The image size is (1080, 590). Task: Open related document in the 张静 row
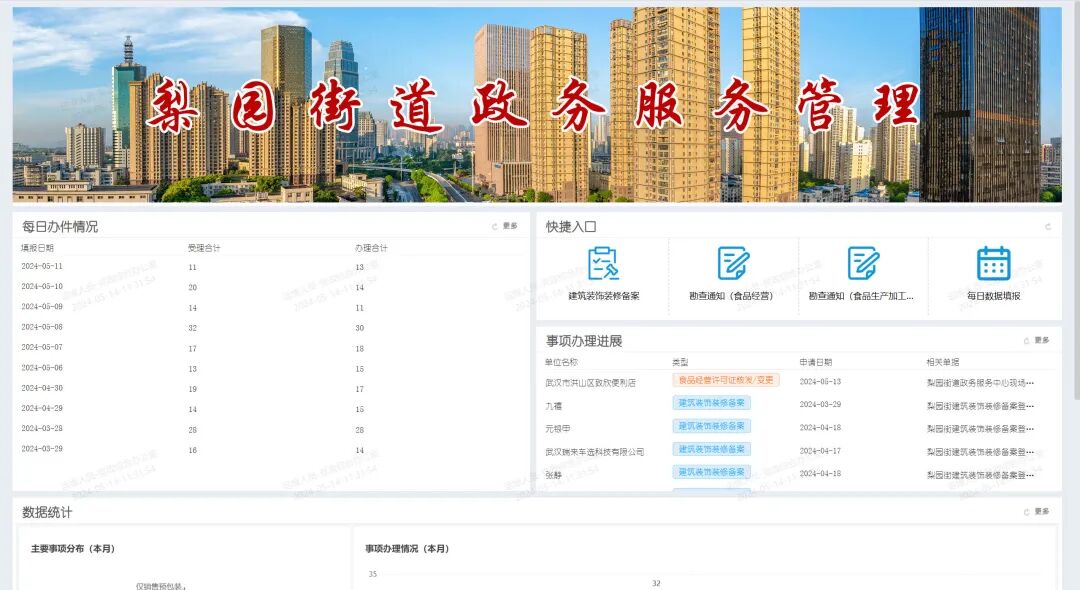[980, 475]
